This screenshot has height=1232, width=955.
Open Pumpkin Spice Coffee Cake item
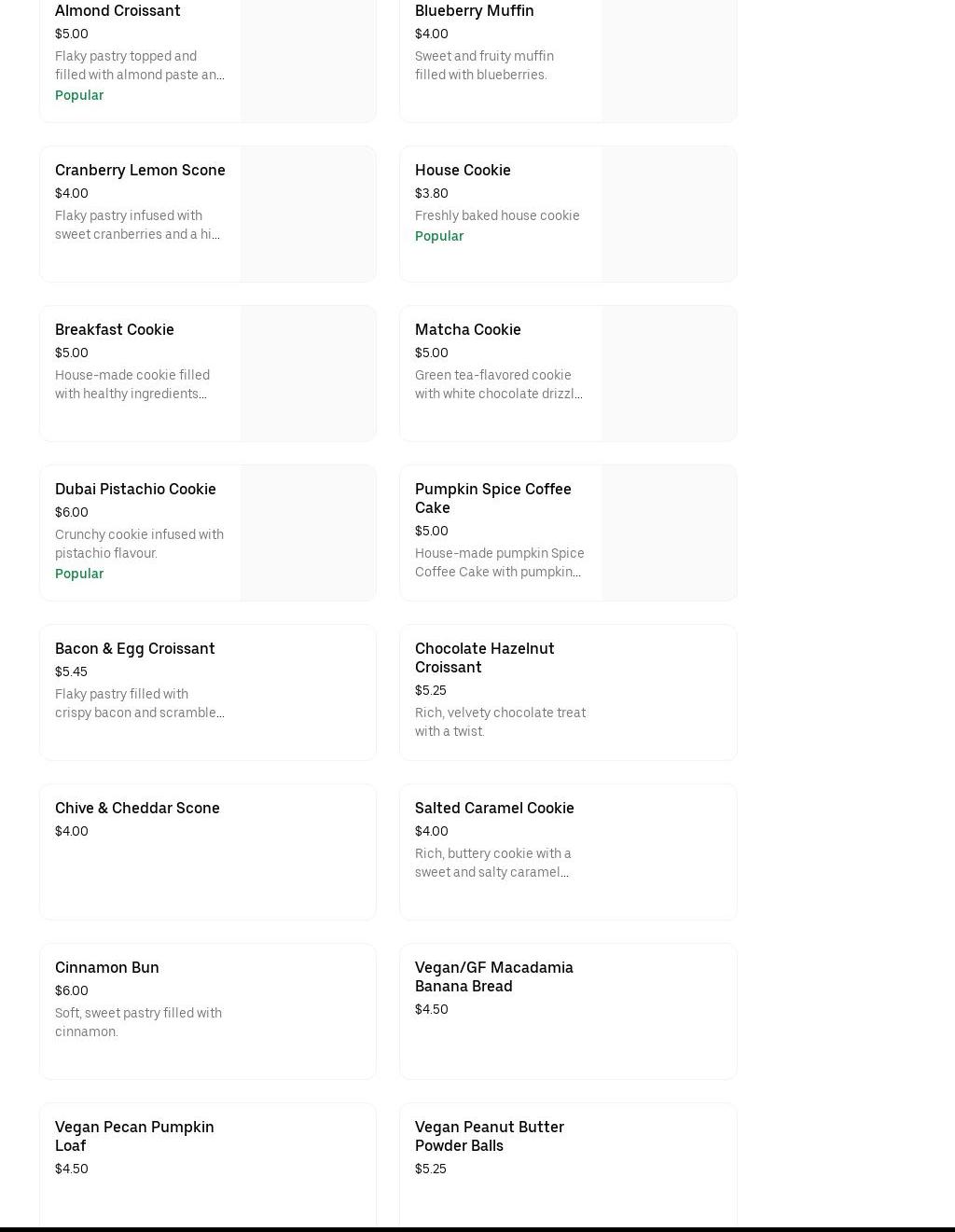[x=492, y=498]
